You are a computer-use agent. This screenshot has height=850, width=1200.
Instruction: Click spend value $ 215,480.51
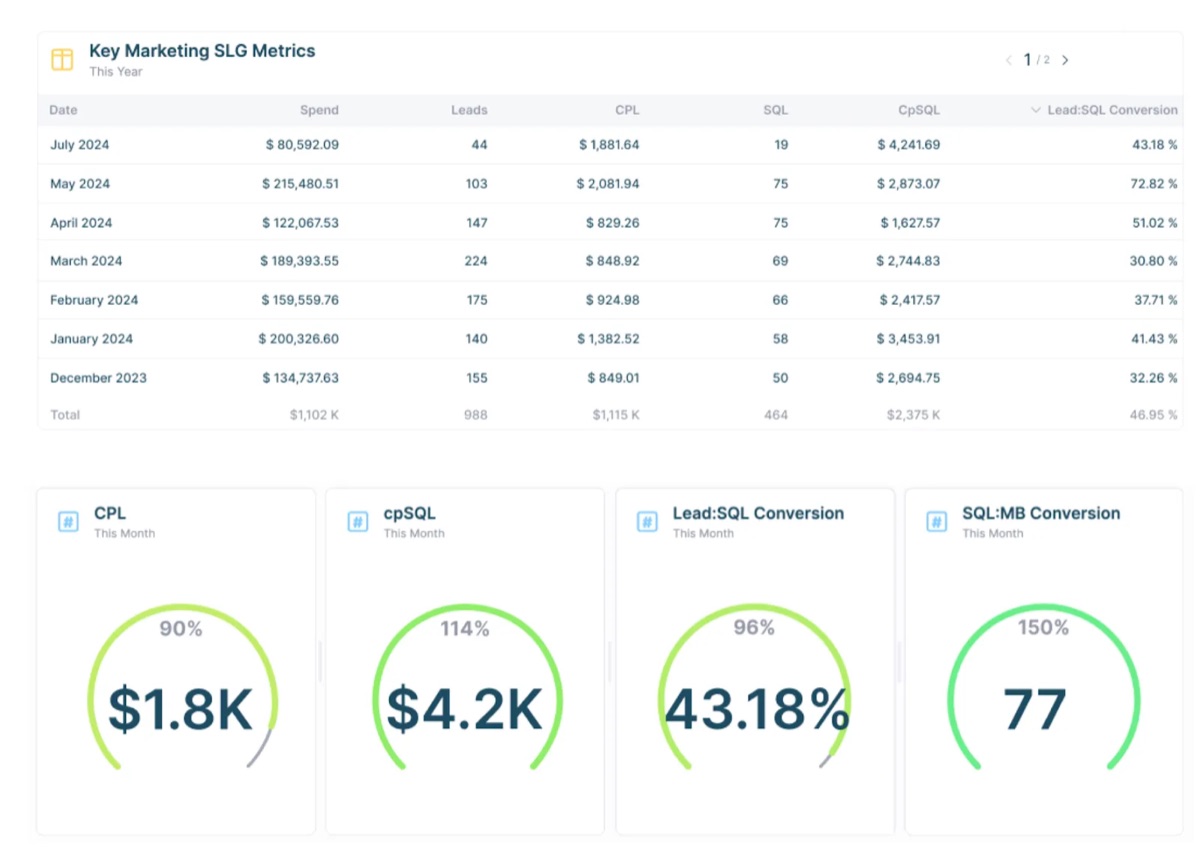(300, 184)
